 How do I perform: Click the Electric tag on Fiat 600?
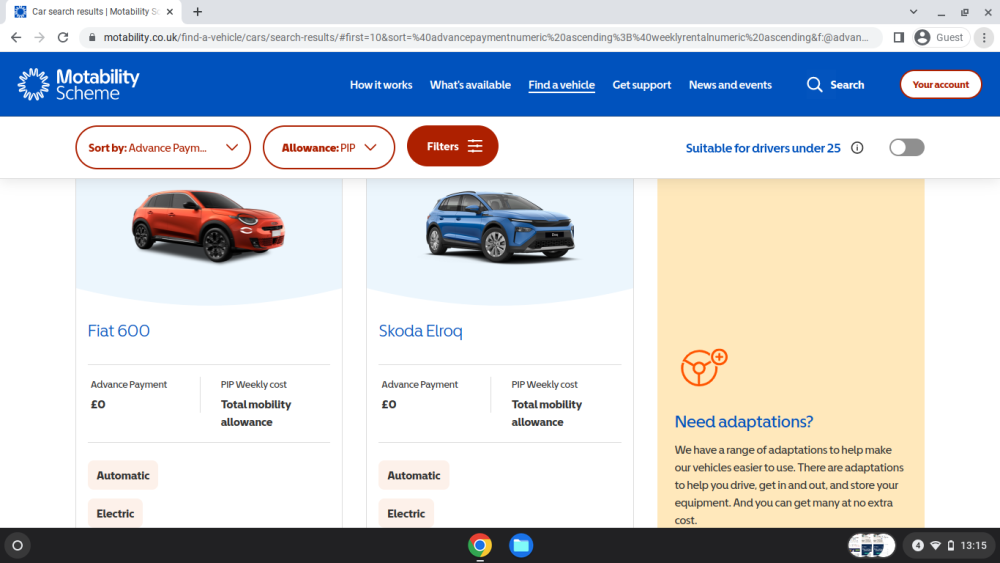(115, 514)
